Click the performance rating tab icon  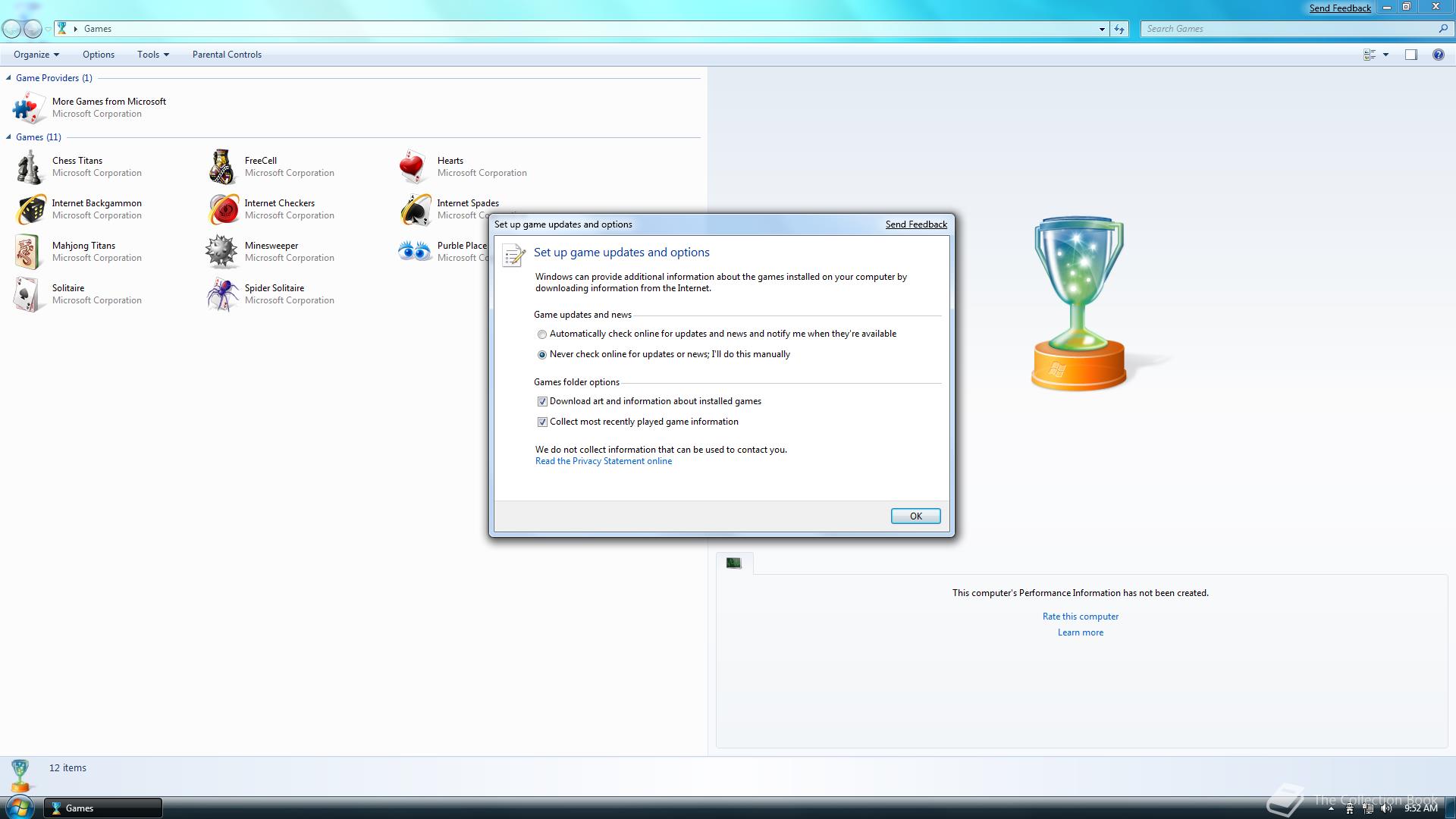(x=733, y=563)
